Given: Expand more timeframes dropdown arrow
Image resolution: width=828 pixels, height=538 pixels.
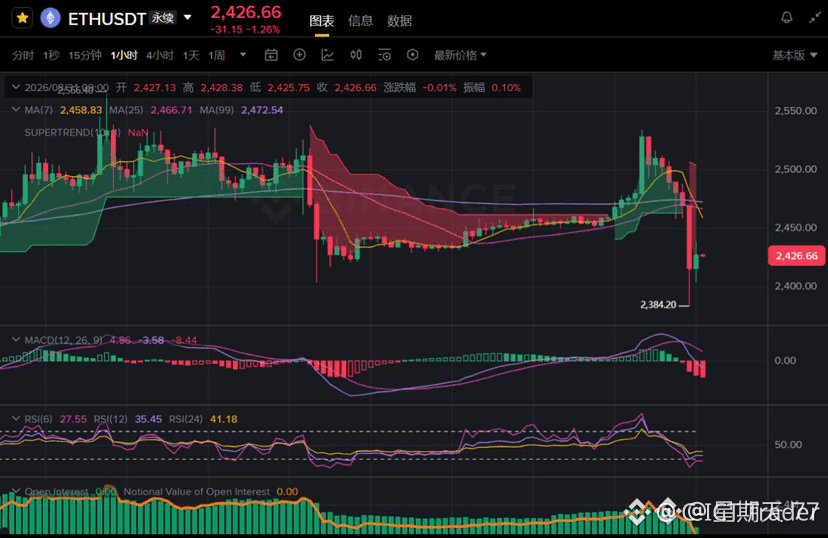Looking at the screenshot, I should point(243,54).
